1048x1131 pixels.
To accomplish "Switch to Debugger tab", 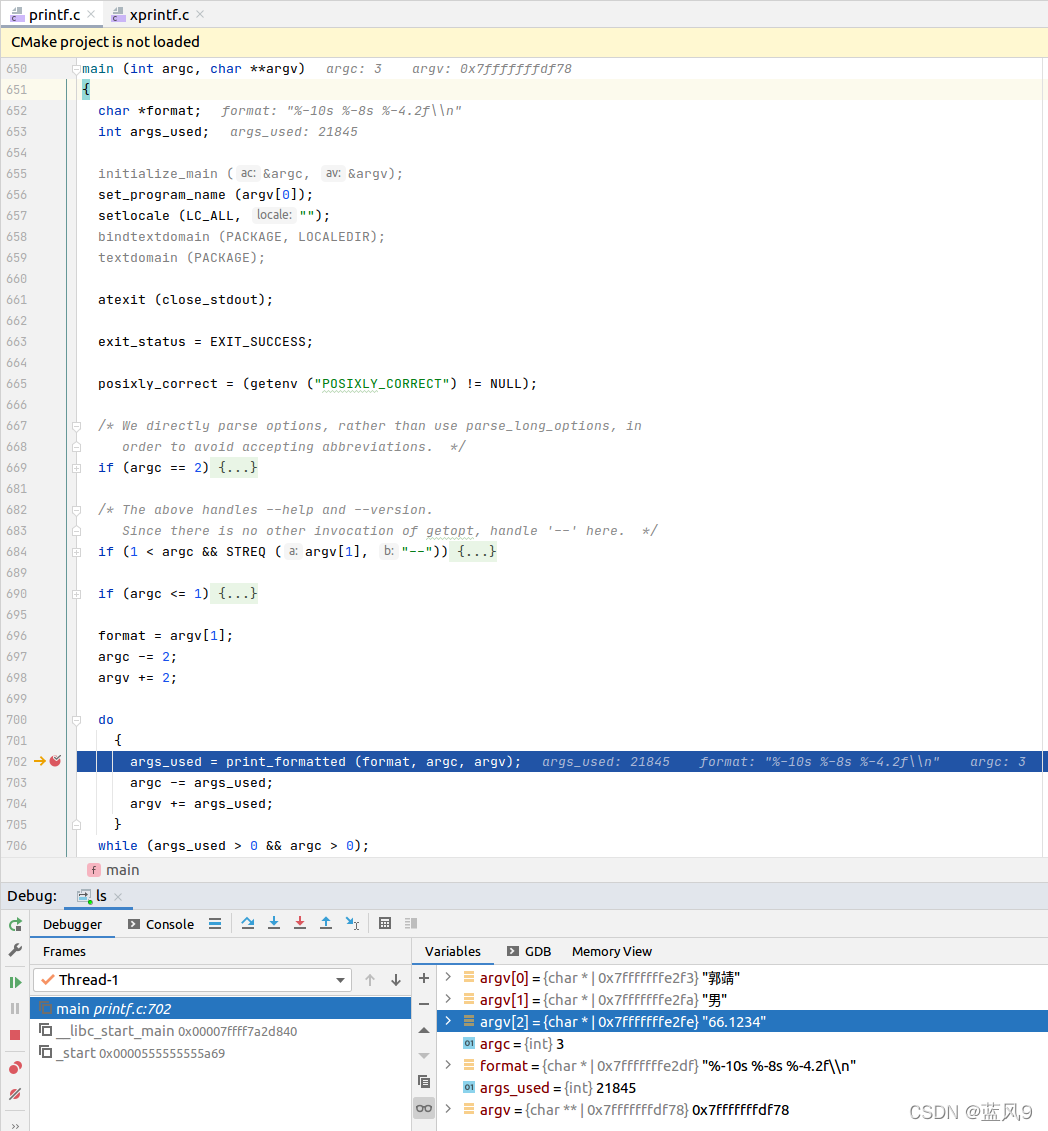I will (x=72, y=924).
